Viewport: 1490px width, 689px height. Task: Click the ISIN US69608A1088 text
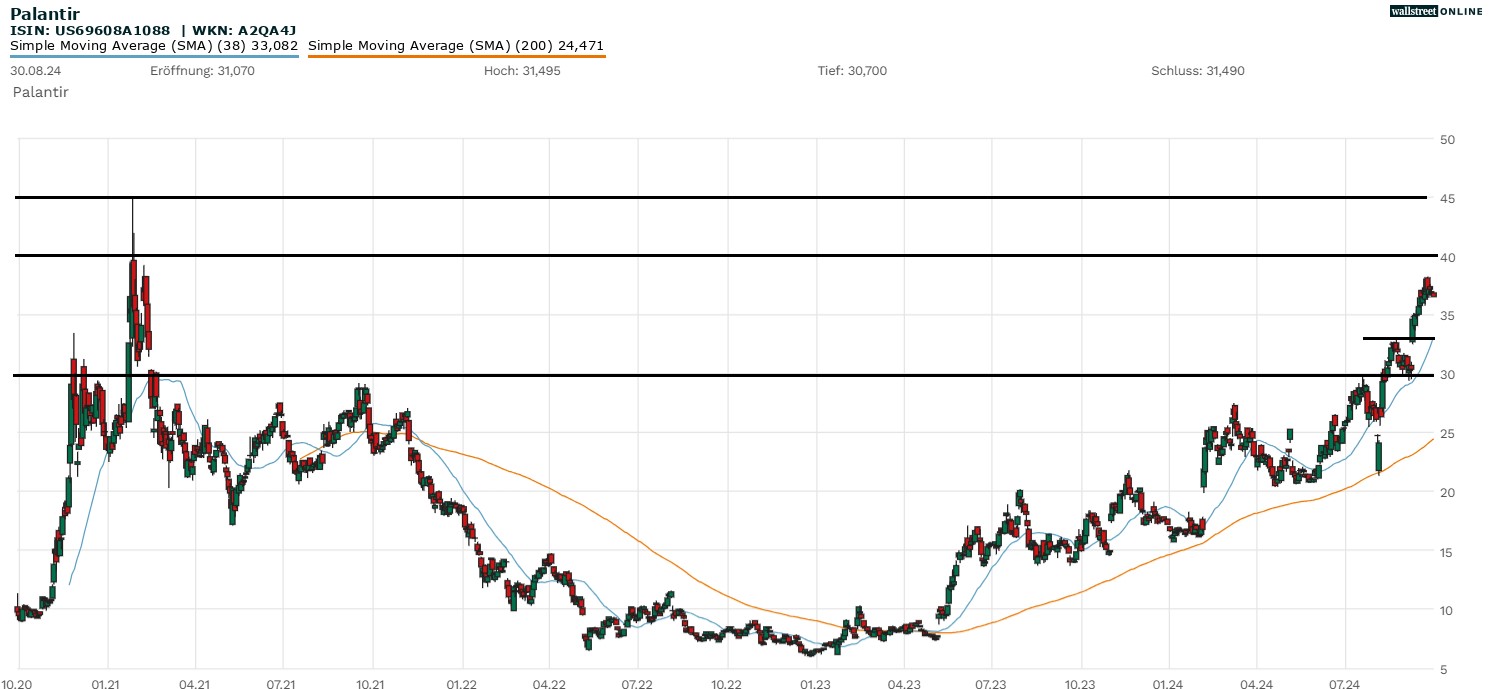pyautogui.click(x=90, y=31)
